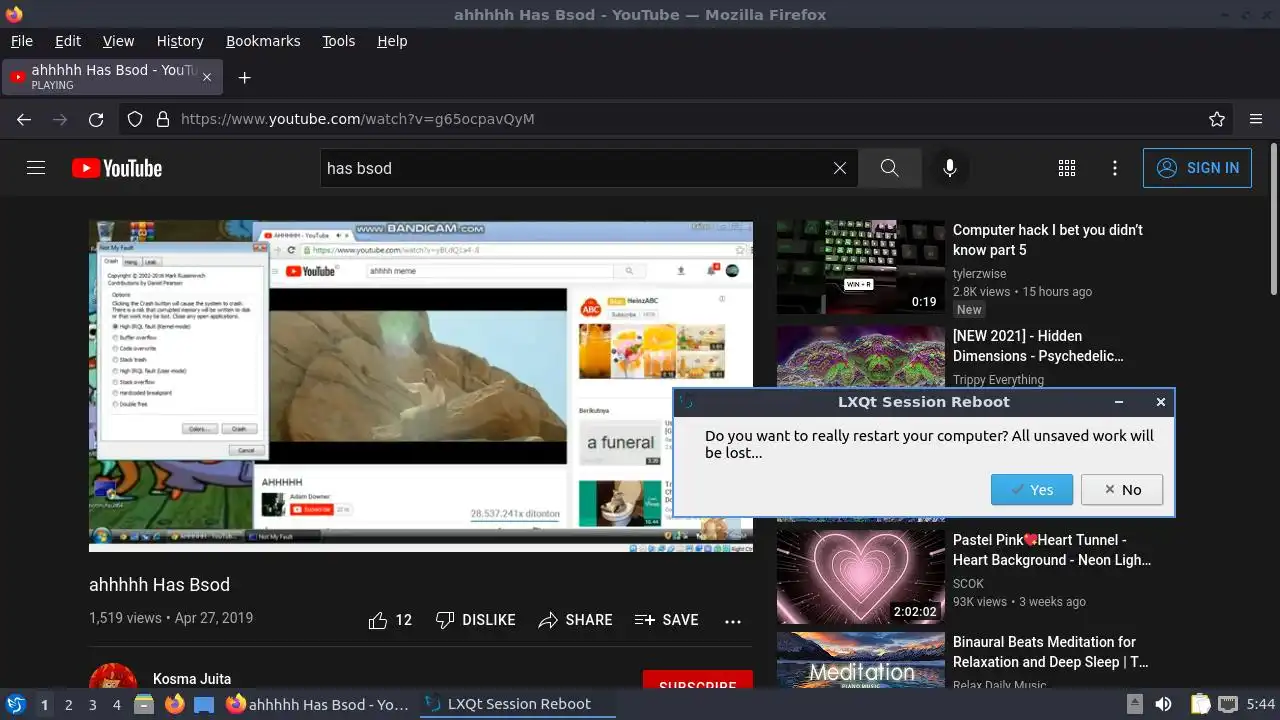Open 'Computer hack I bet you didn't' thumbnail
Viewport: 1280px width, 720px height.
861,267
